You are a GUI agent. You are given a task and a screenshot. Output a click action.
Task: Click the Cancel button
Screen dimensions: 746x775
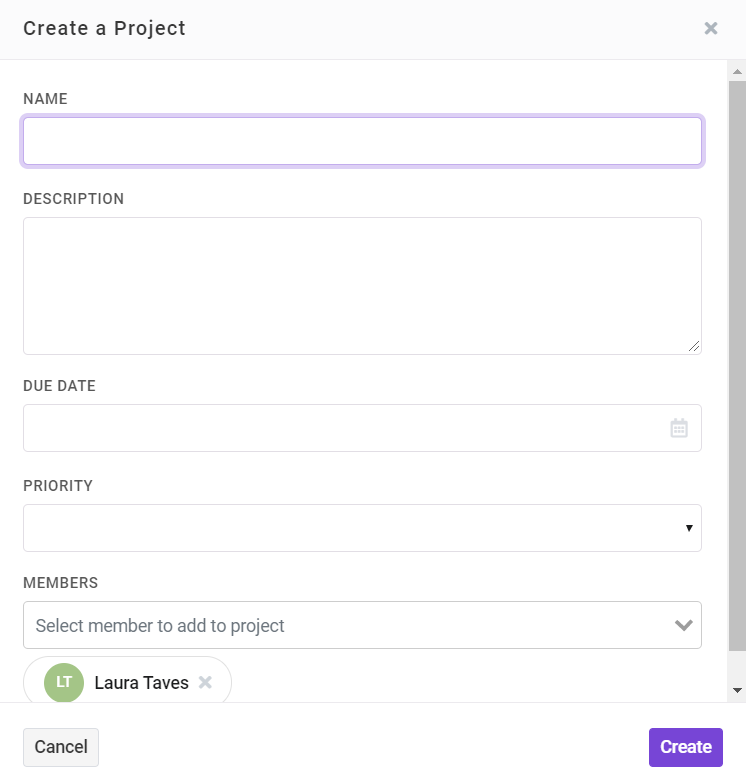(61, 747)
